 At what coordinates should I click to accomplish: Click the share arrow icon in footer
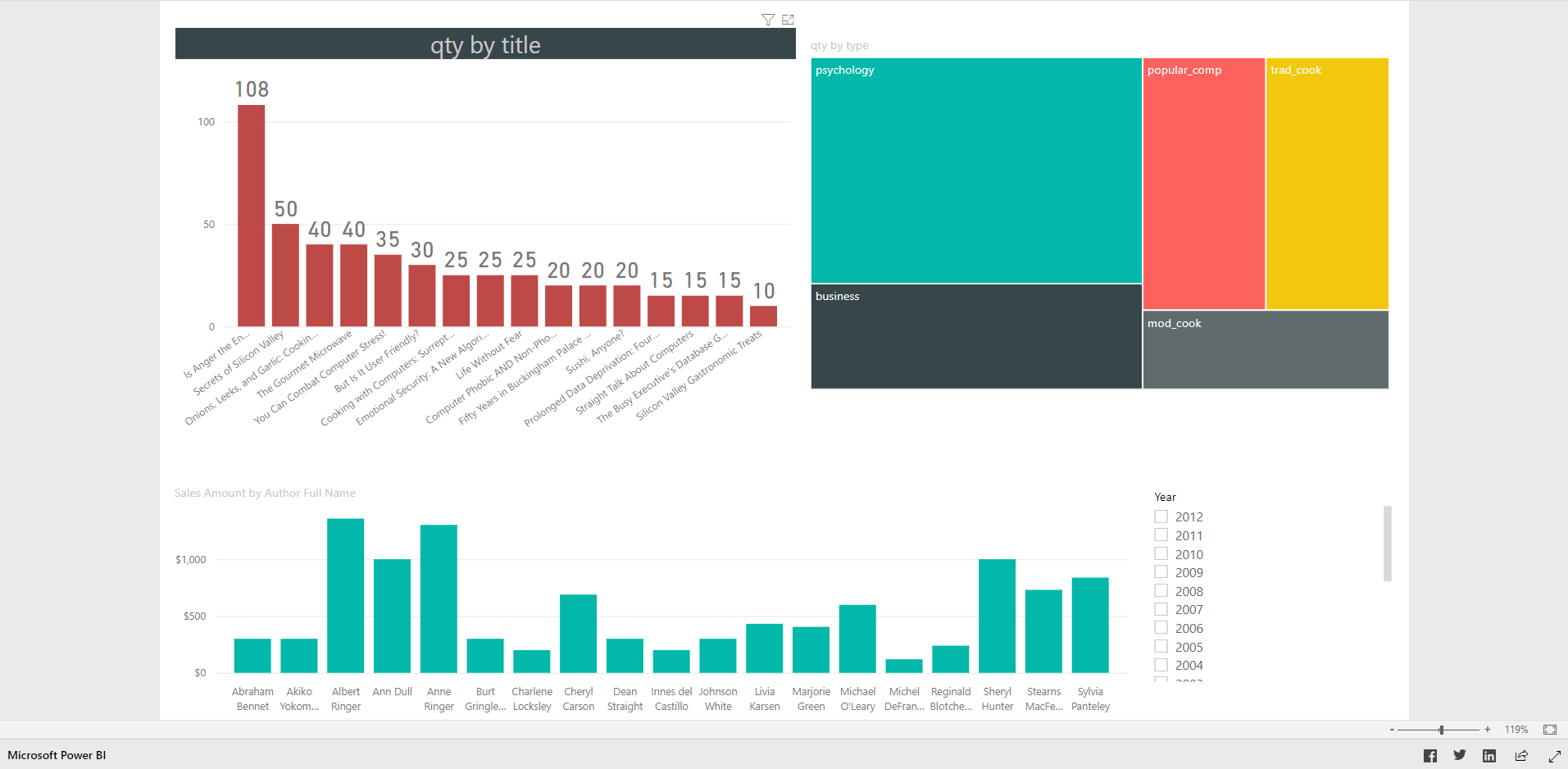tap(1521, 756)
